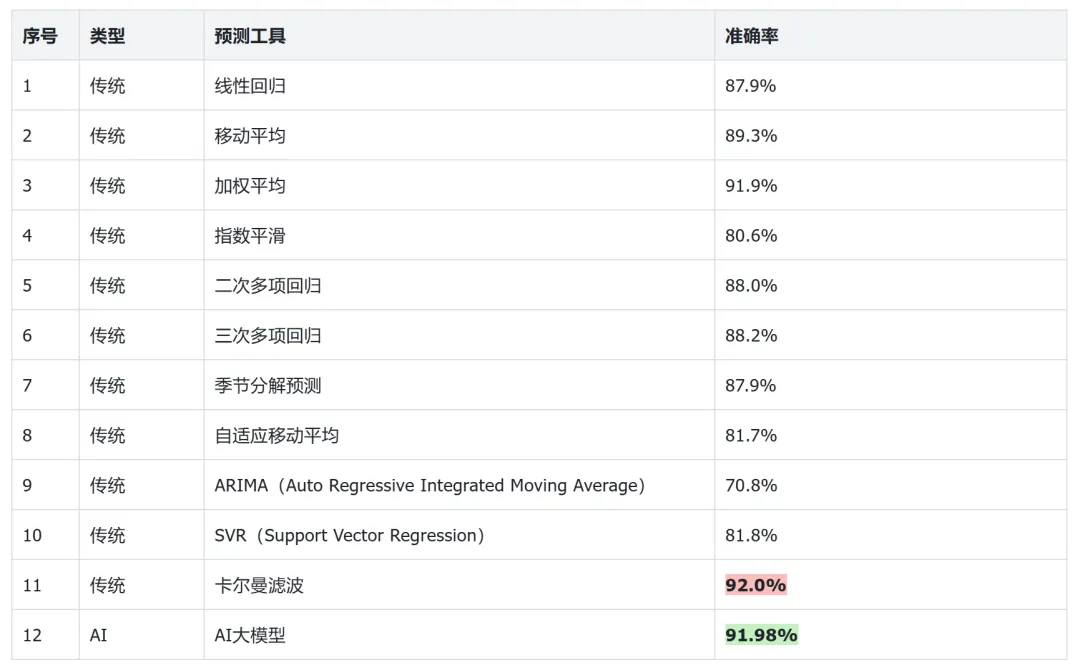Select the ARIMA prediction tool cell
The width and height of the screenshot is (1080, 670).
pyautogui.click(x=430, y=486)
